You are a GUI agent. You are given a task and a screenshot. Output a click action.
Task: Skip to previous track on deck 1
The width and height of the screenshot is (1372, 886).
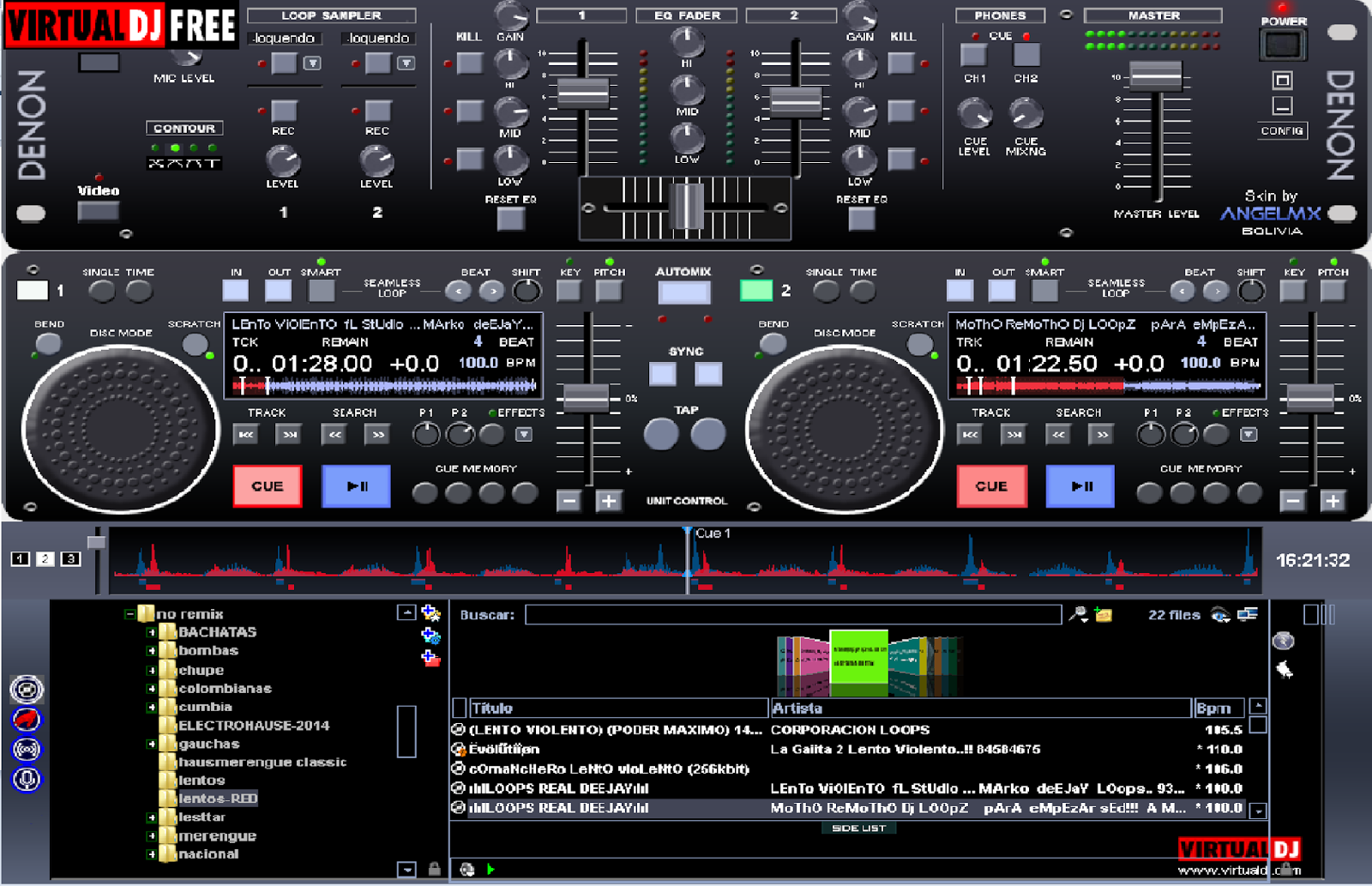246,435
